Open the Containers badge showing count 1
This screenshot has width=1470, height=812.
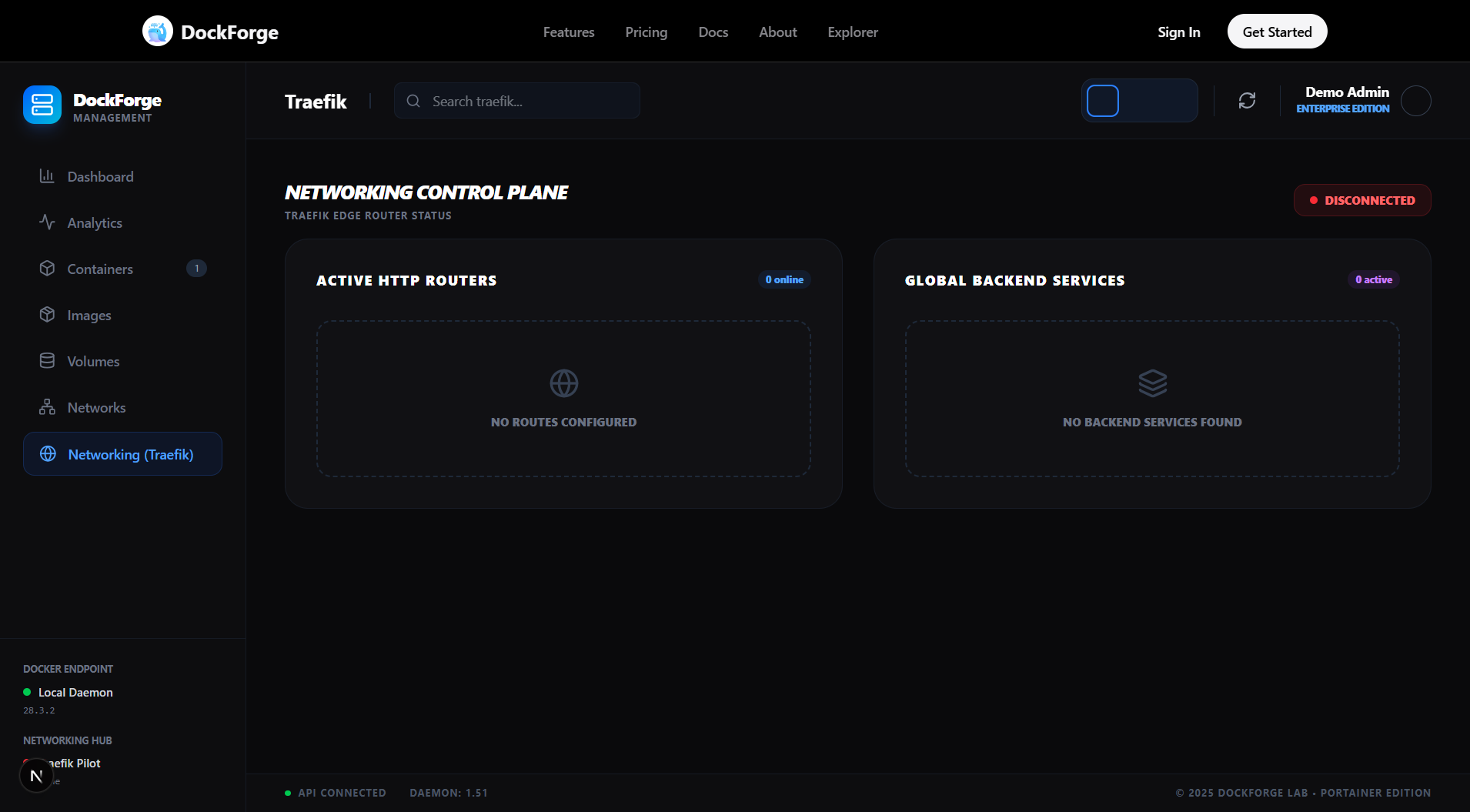196,269
